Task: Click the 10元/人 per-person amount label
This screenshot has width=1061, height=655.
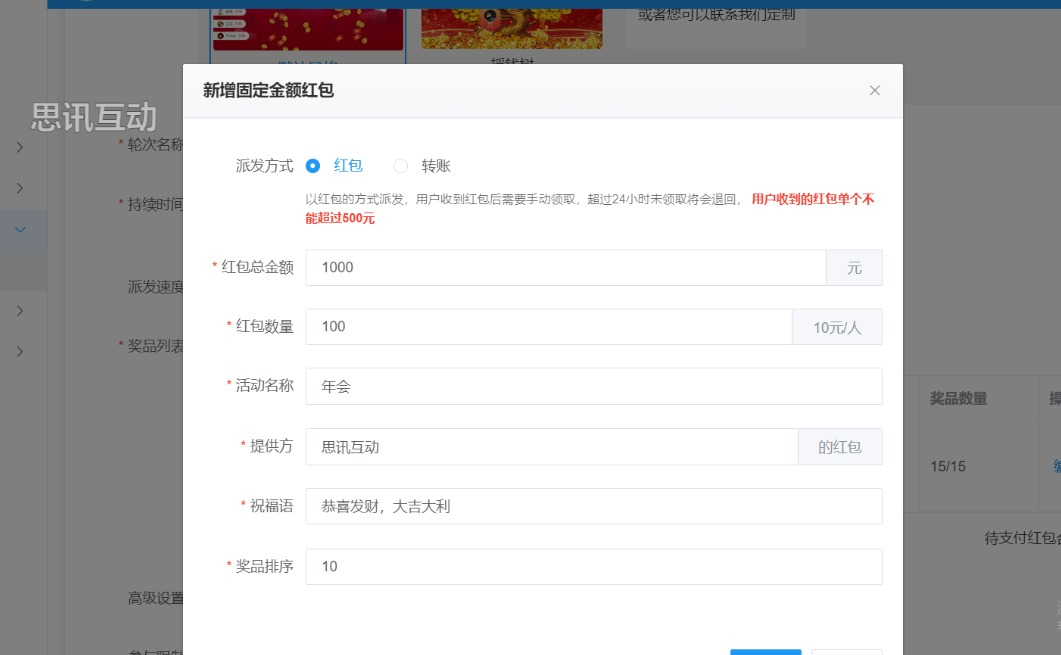Action: [837, 327]
